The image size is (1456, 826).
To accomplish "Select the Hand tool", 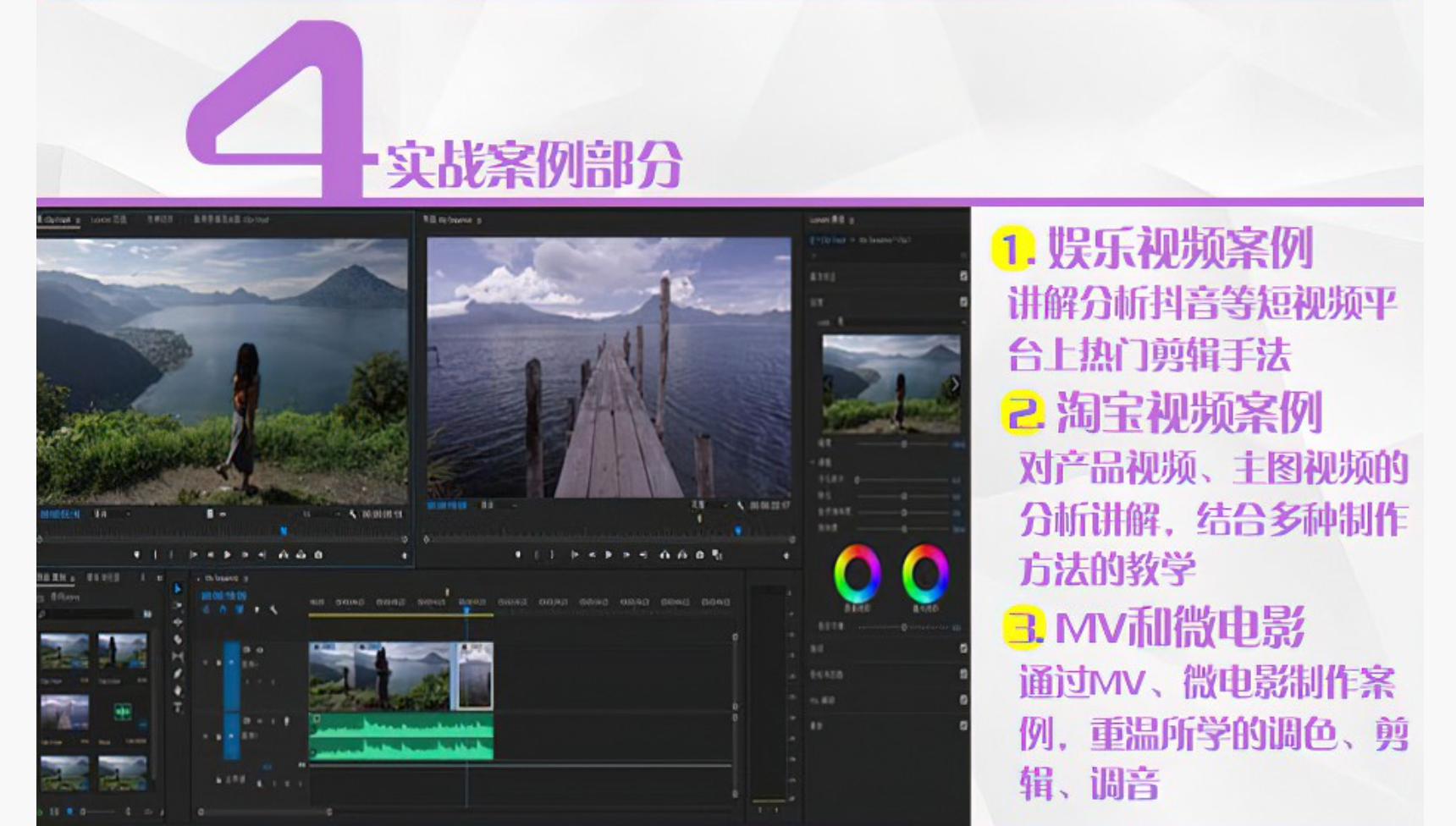I will pos(178,691).
